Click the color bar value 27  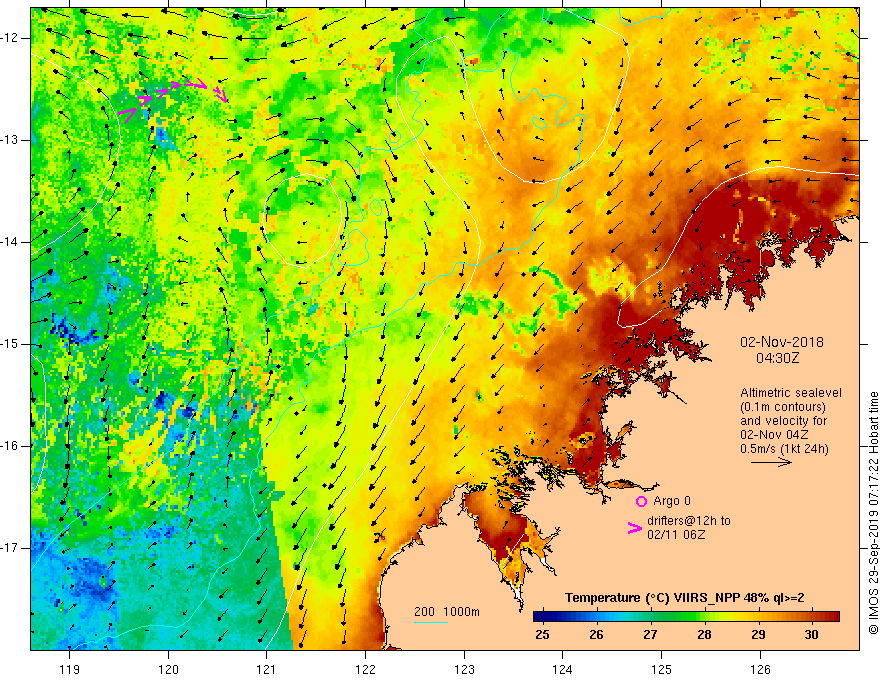[650, 635]
